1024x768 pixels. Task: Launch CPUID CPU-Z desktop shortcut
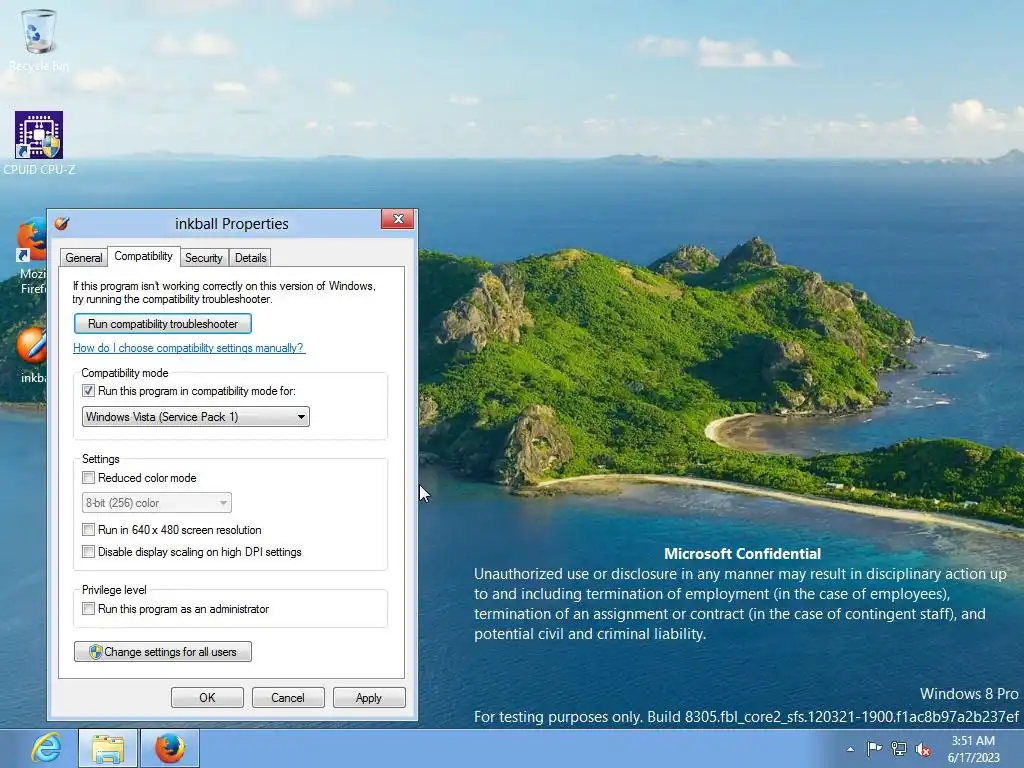click(39, 143)
